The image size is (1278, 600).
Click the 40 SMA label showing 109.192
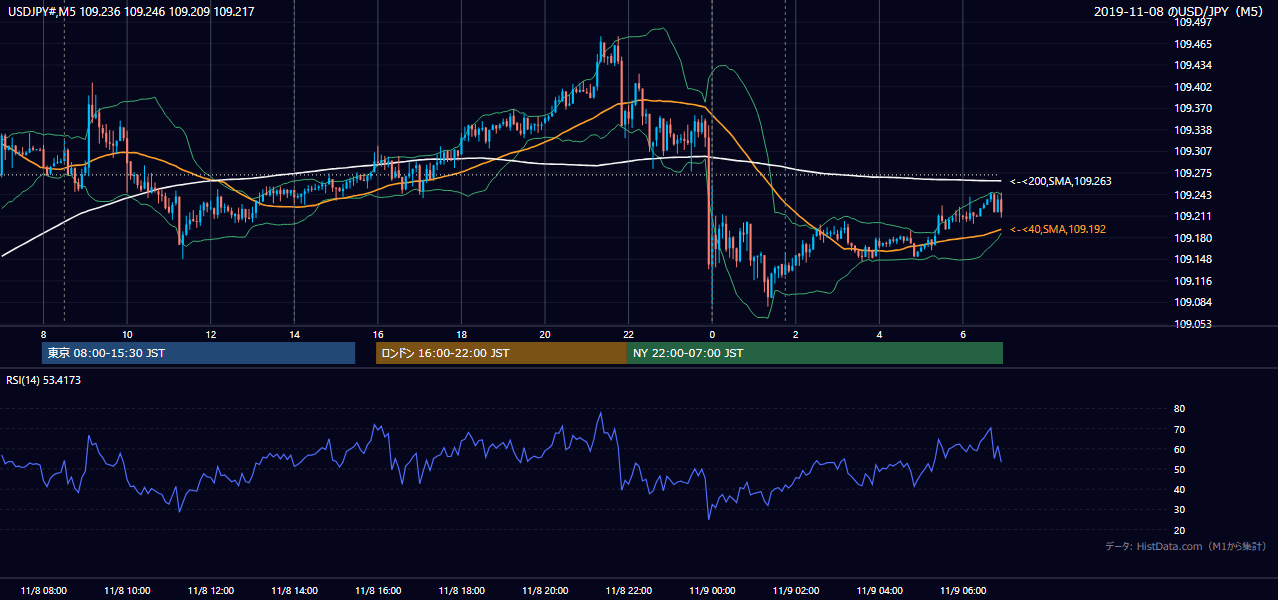[1058, 229]
